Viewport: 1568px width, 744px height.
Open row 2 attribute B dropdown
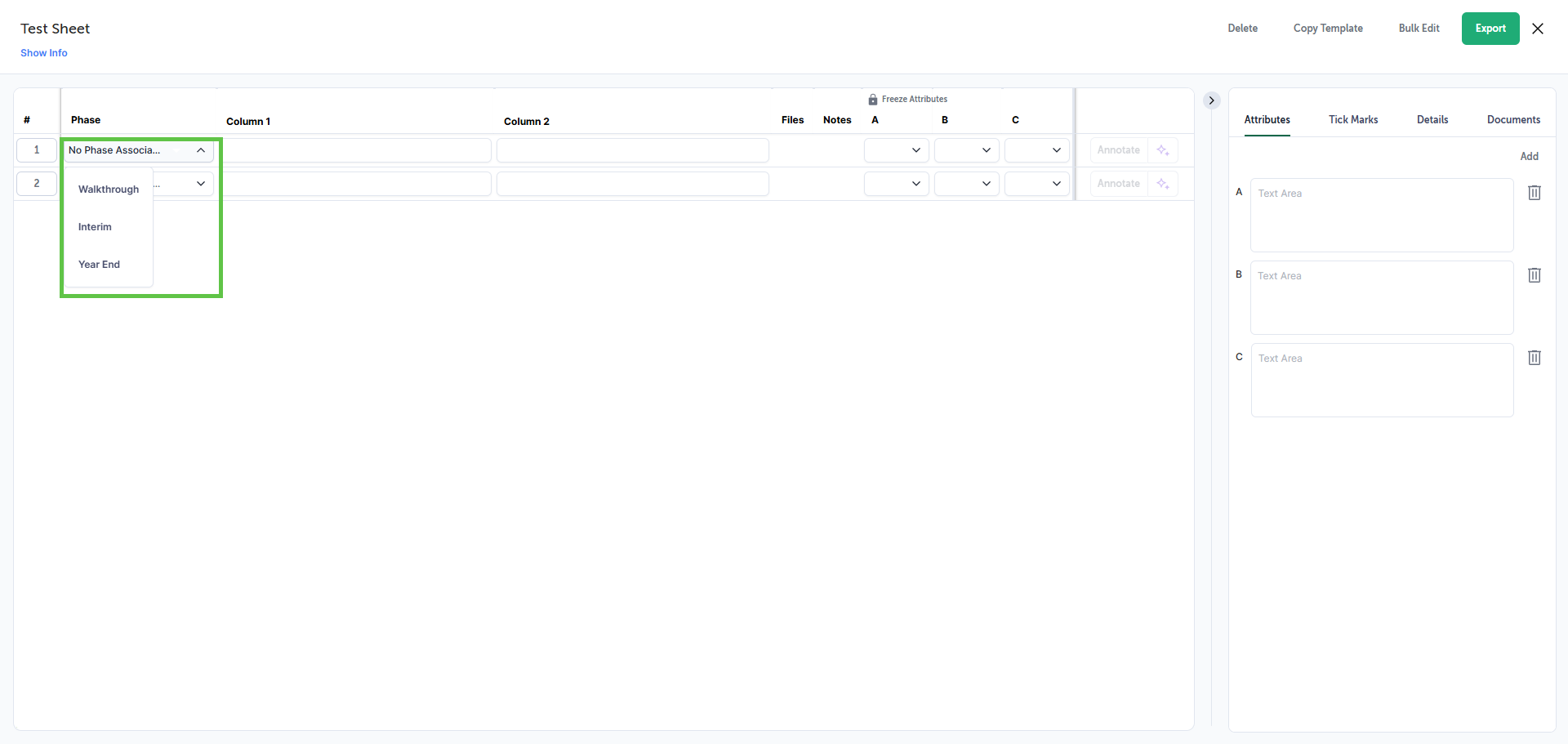[966, 184]
